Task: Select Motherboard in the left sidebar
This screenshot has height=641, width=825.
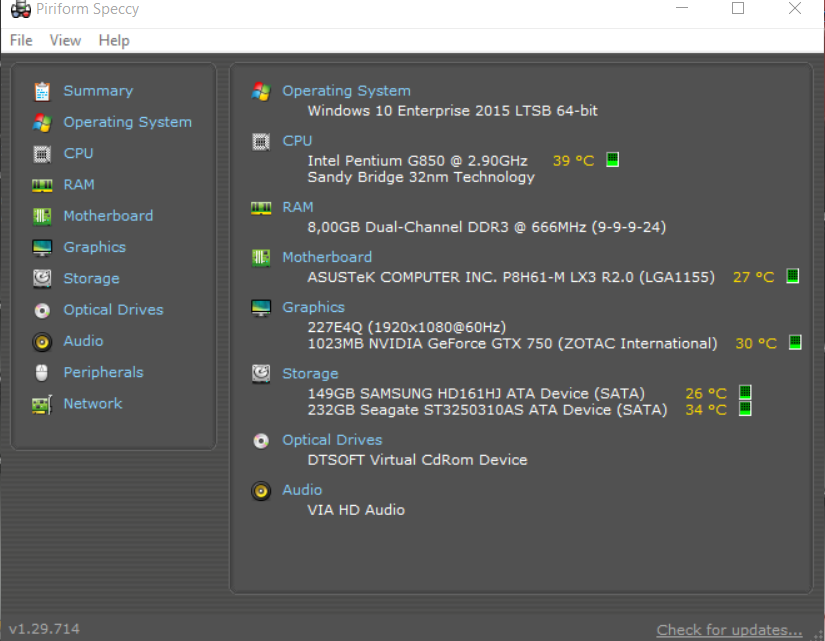Action: tap(108, 216)
